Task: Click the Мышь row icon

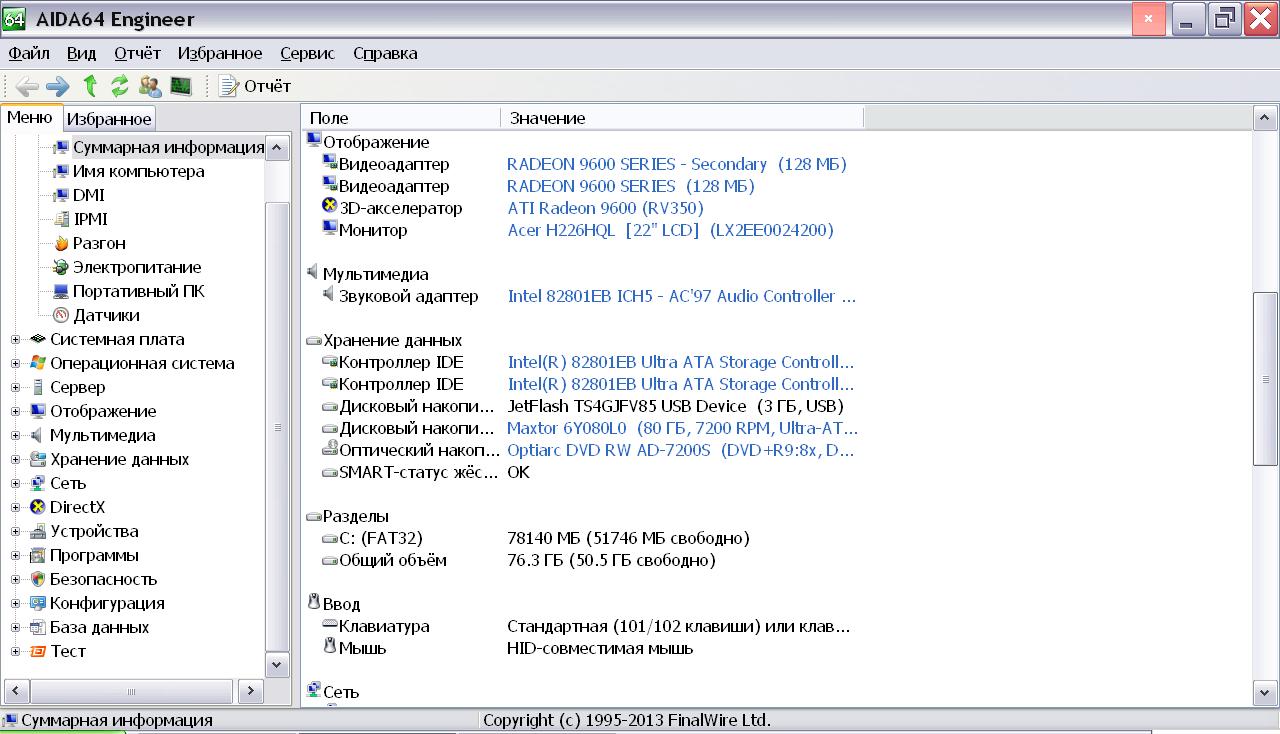Action: [330, 647]
